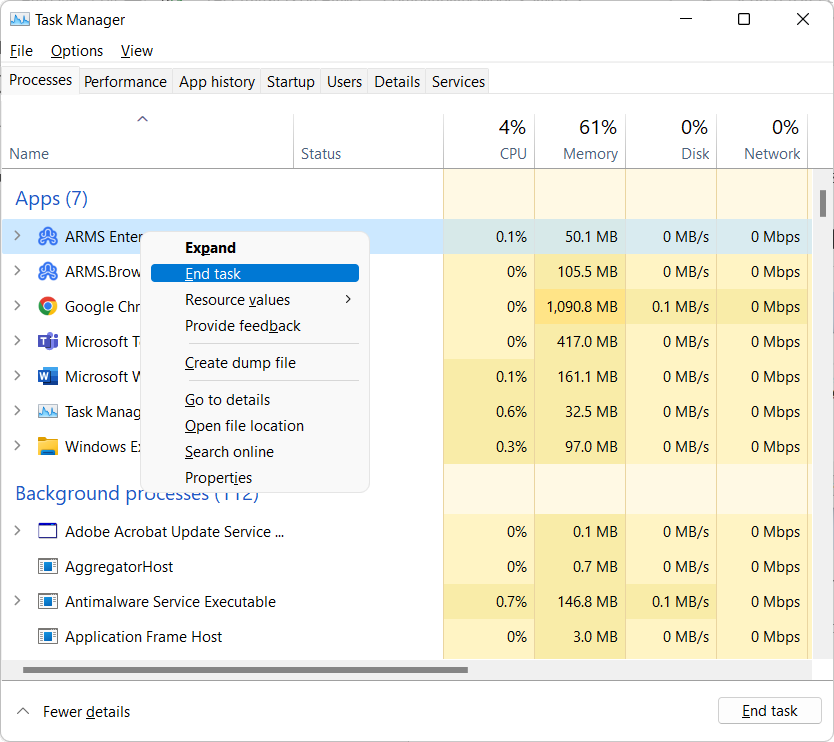Screen dimensions: 834x742
Task: Click the Task Manager title bar icon
Action: click(21, 19)
